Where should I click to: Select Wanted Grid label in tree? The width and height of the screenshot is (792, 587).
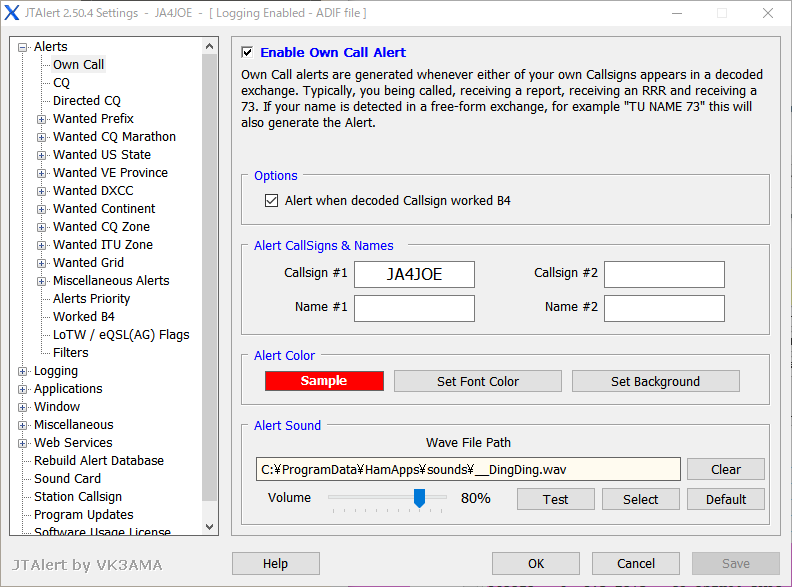(88, 263)
